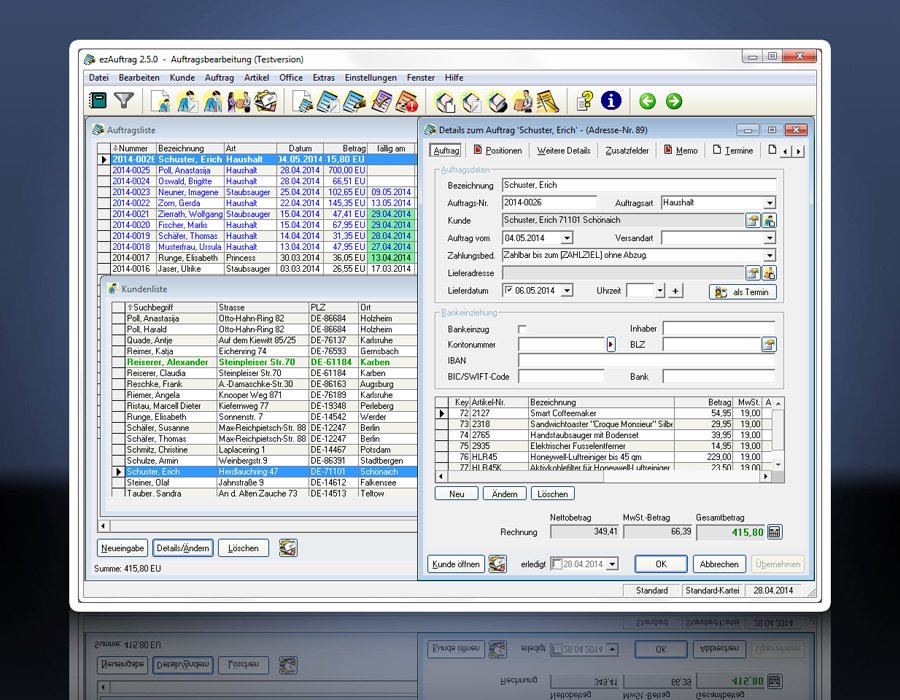900x700 pixels.
Task: Enable the Bankeinzug checkbox
Action: point(522,329)
